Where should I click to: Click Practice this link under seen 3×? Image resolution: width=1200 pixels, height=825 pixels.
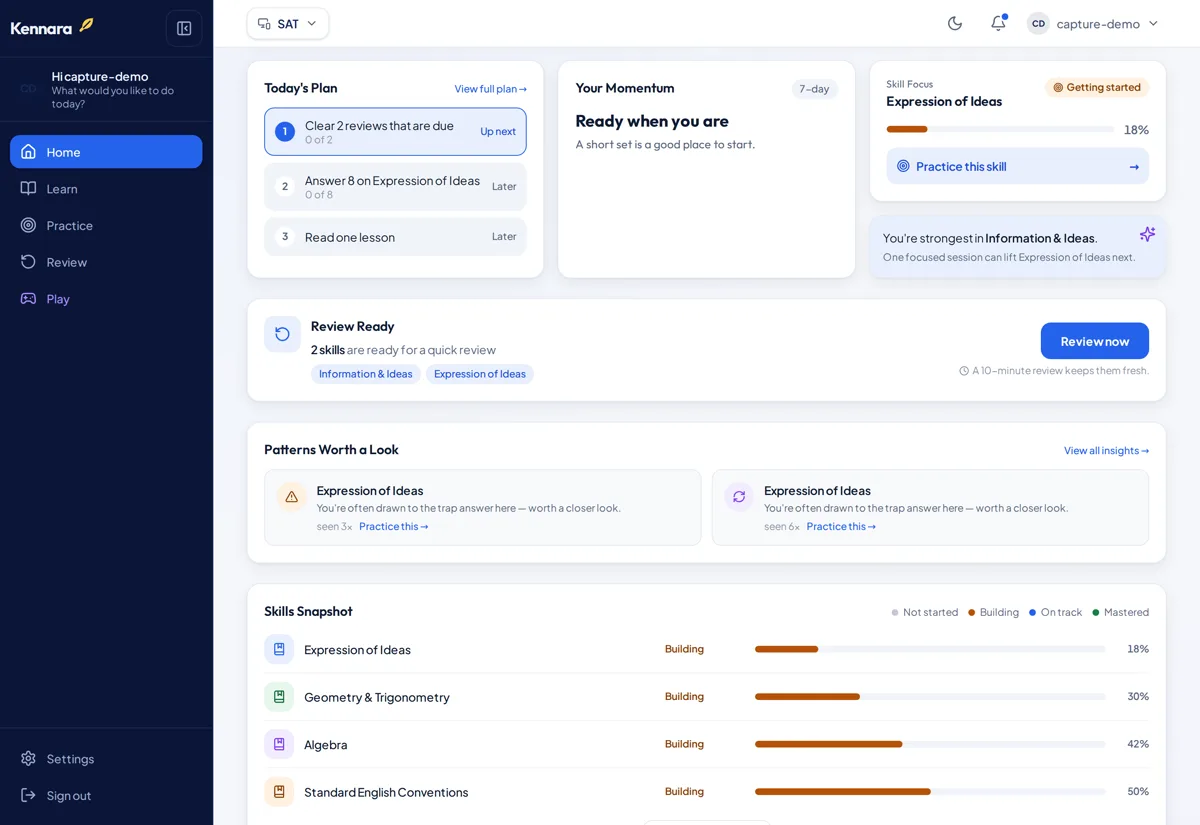pos(394,527)
